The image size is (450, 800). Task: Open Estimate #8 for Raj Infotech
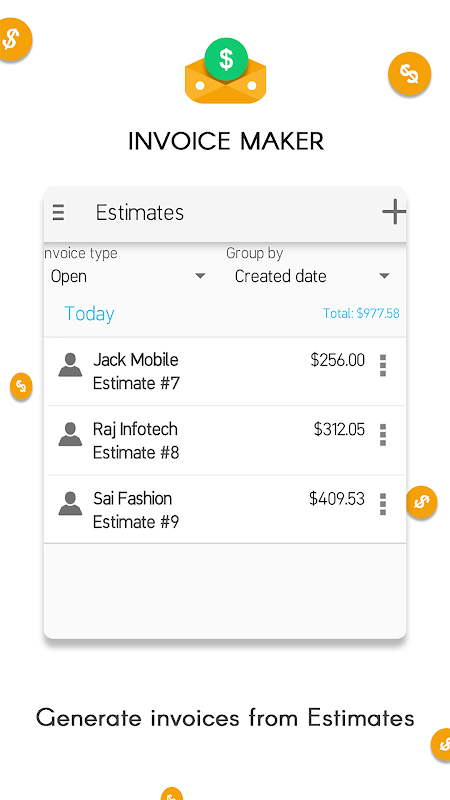224,441
